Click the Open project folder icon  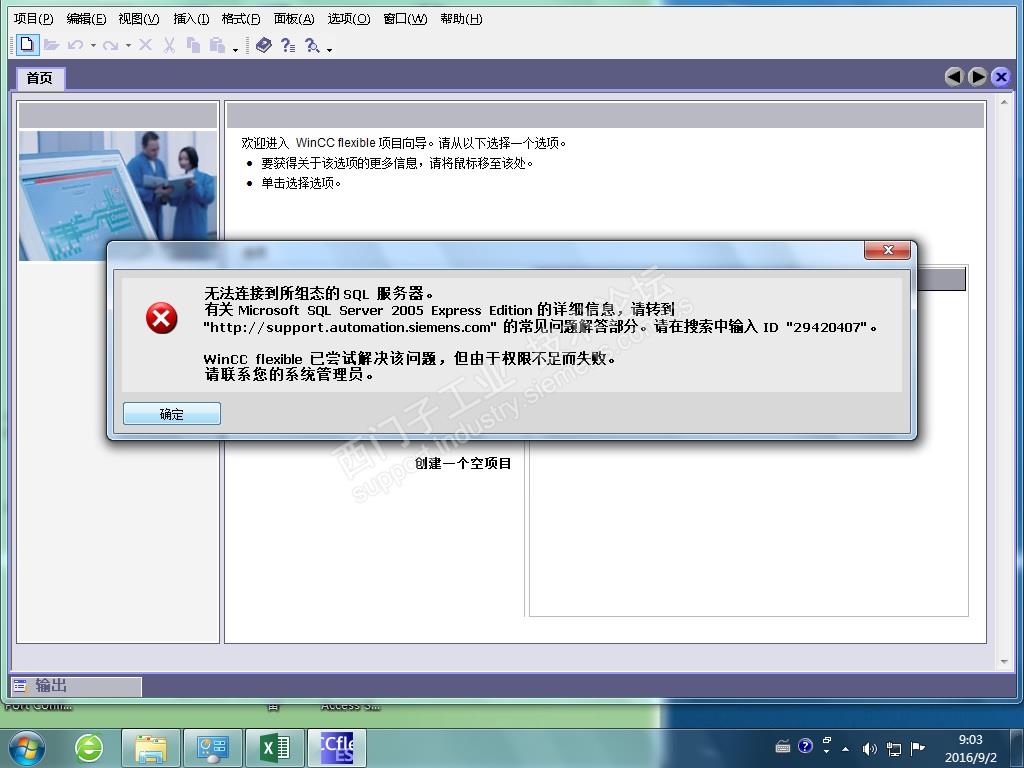click(52, 45)
